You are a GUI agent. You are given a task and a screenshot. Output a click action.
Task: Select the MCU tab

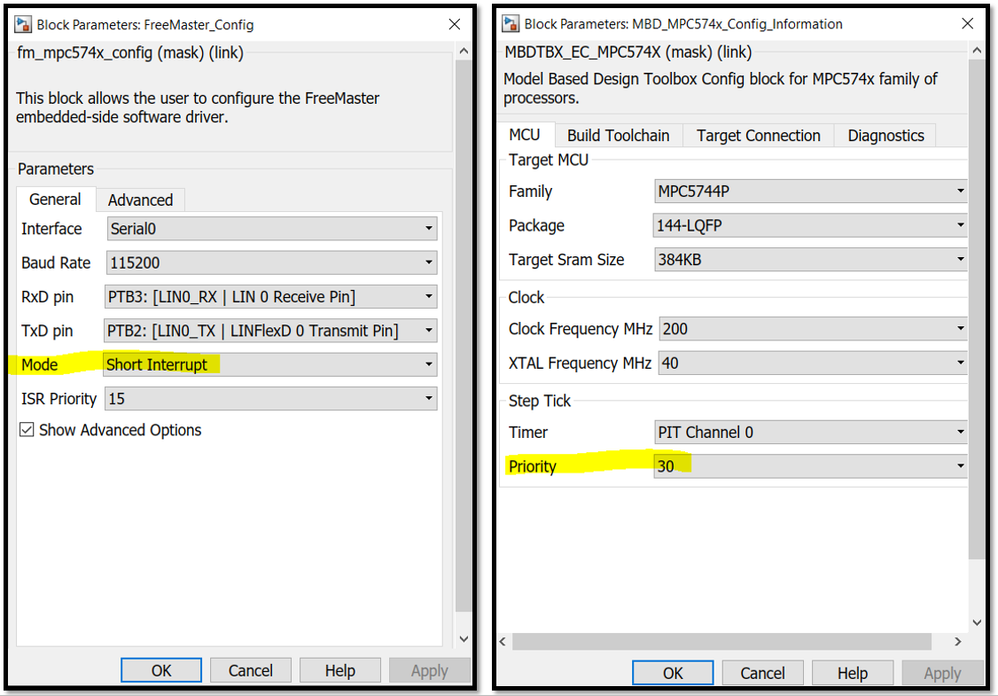click(525, 135)
